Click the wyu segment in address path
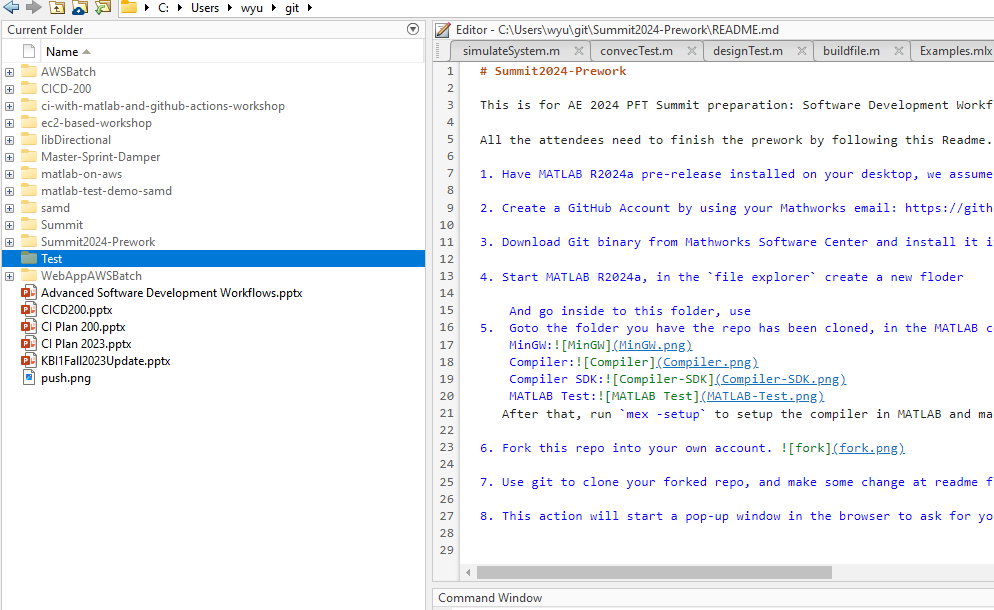 click(x=252, y=8)
